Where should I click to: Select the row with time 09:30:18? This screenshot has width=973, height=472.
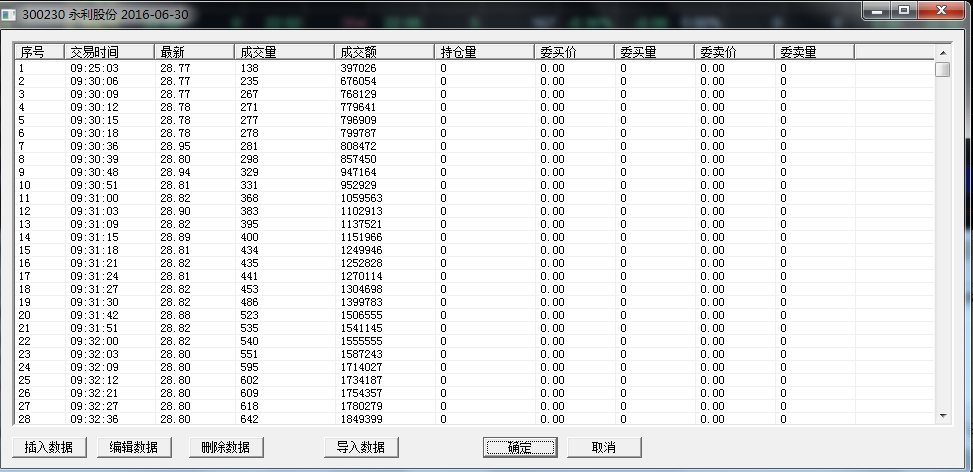(x=474, y=133)
